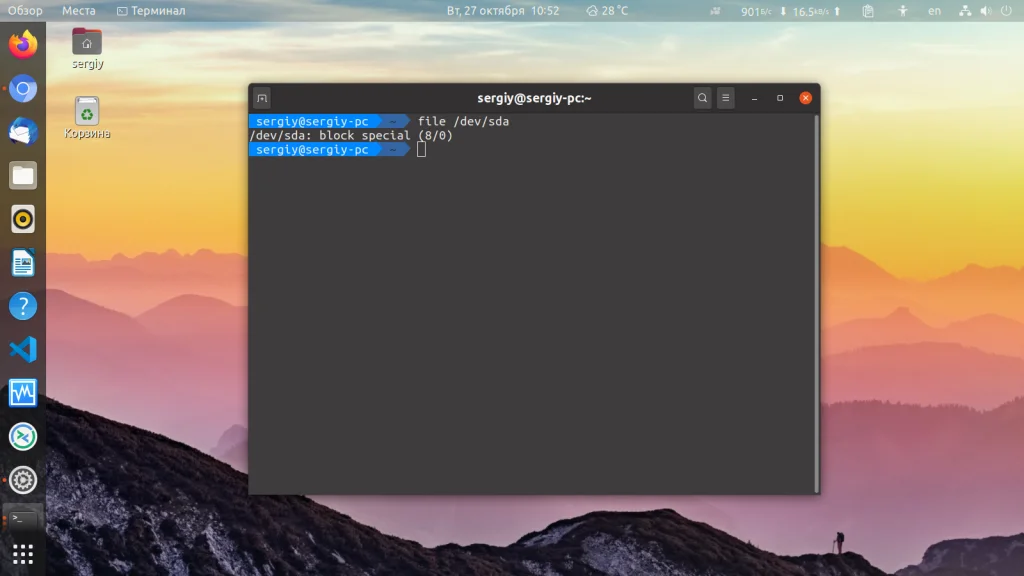
Task: Open the Места menu
Action: [79, 10]
